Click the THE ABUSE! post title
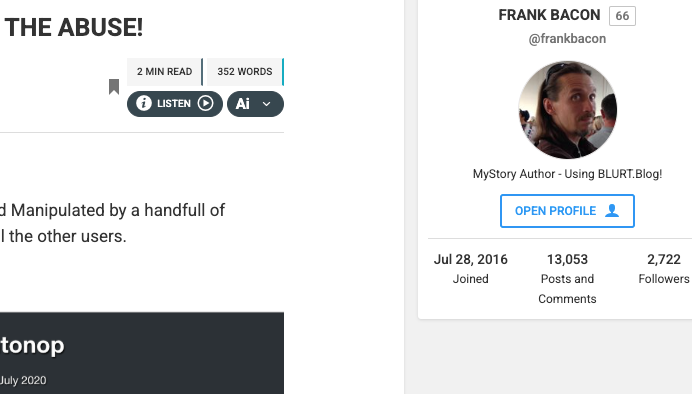 pyautogui.click(x=74, y=27)
